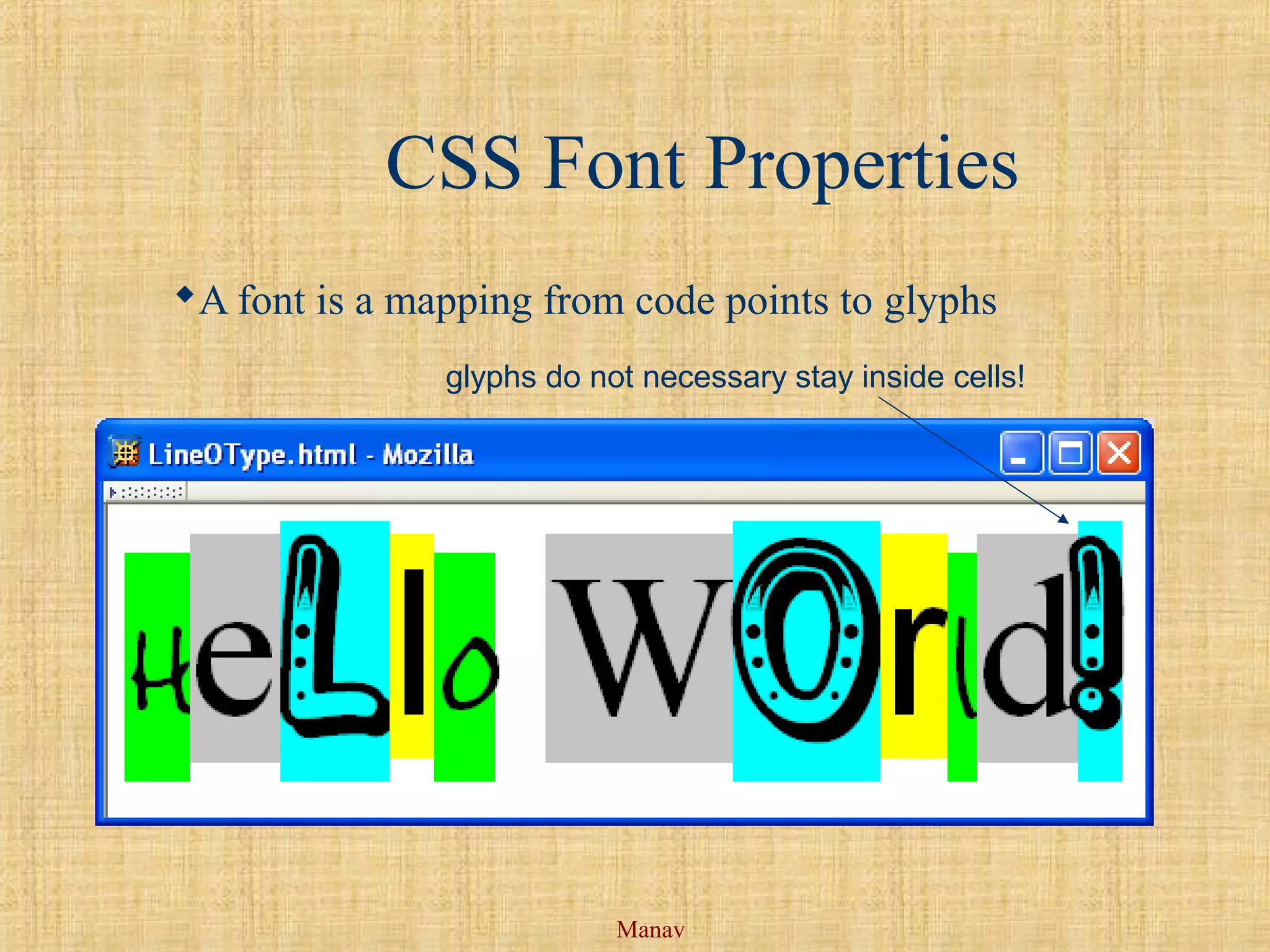Click the 'Manav' footer text

click(x=650, y=929)
